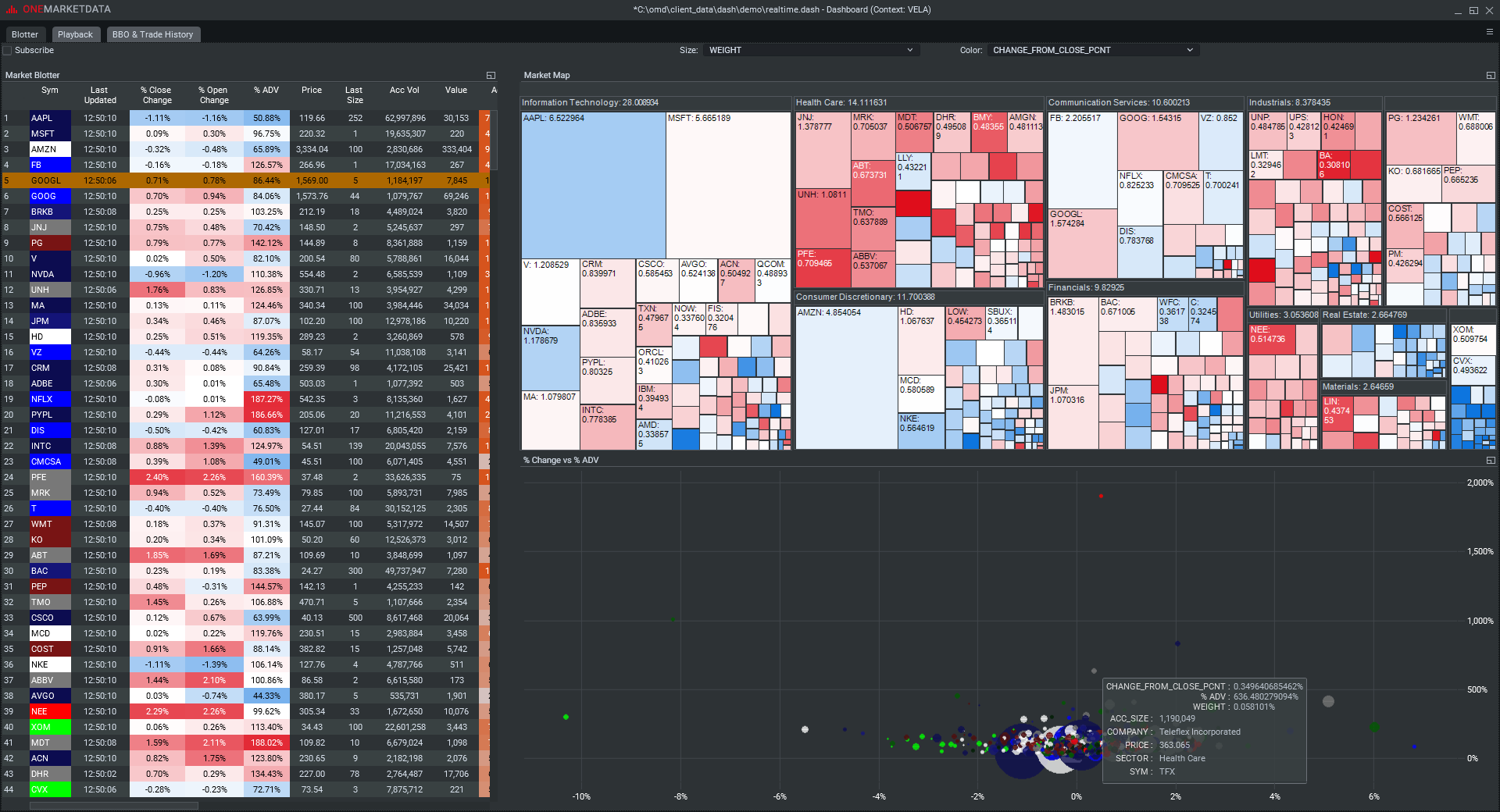Select the BRKB tile in Financials
The height and width of the screenshot is (812, 1500).
(1073, 340)
